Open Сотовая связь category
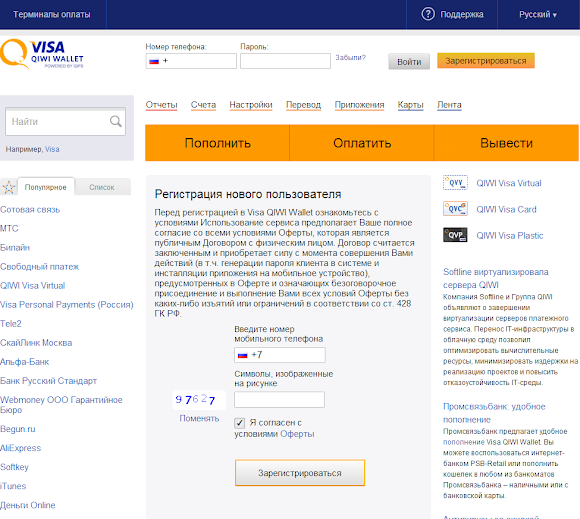The width and height of the screenshot is (580, 519). click(30, 210)
